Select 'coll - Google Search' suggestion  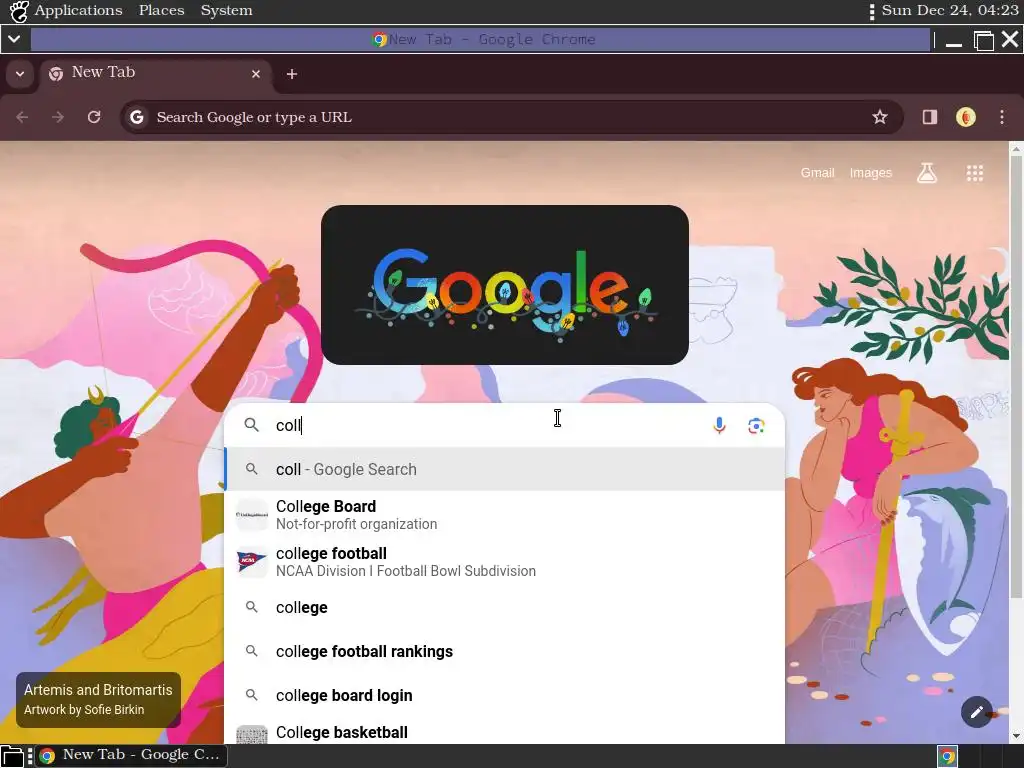tap(505, 469)
